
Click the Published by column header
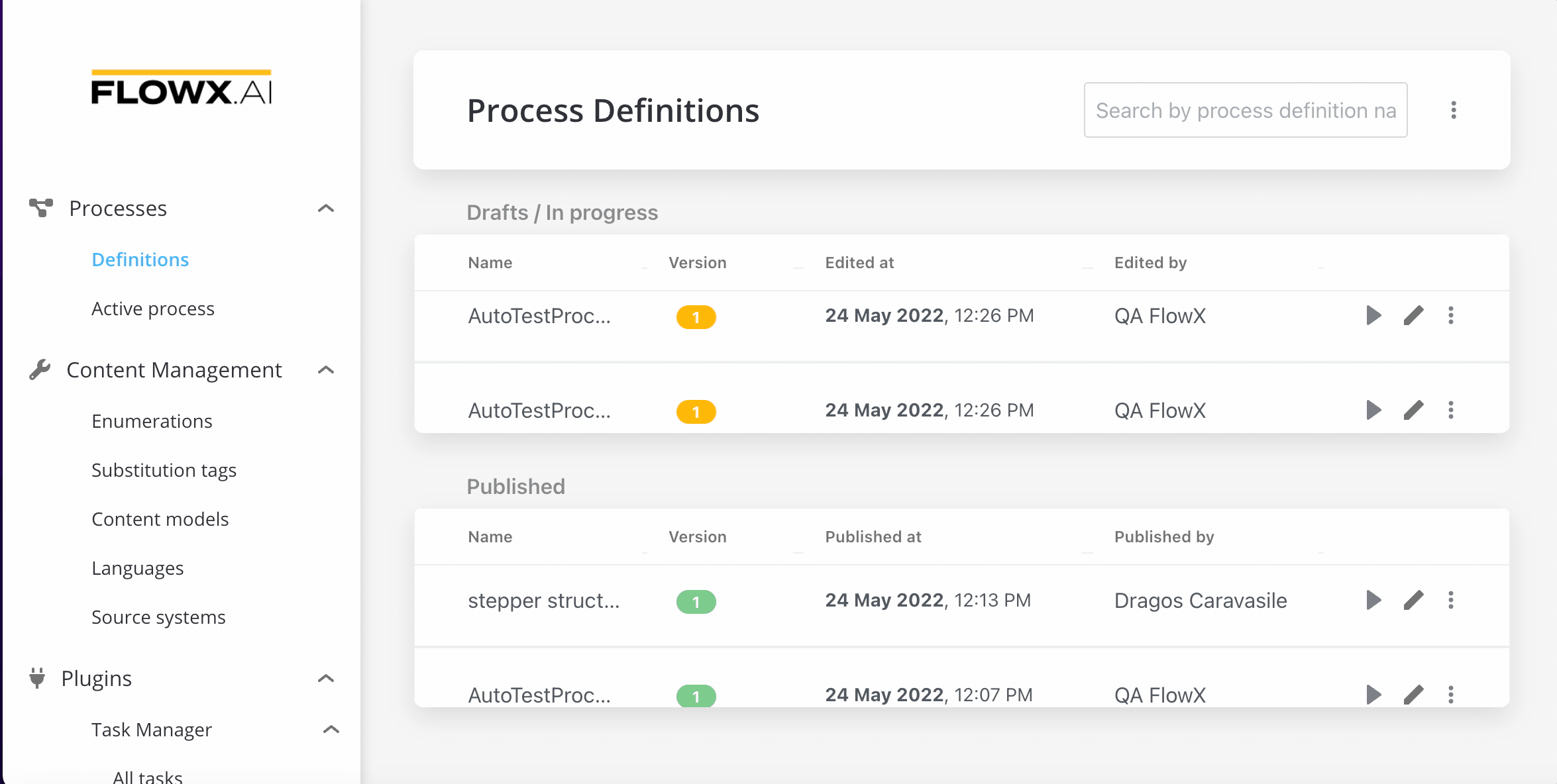point(1164,537)
